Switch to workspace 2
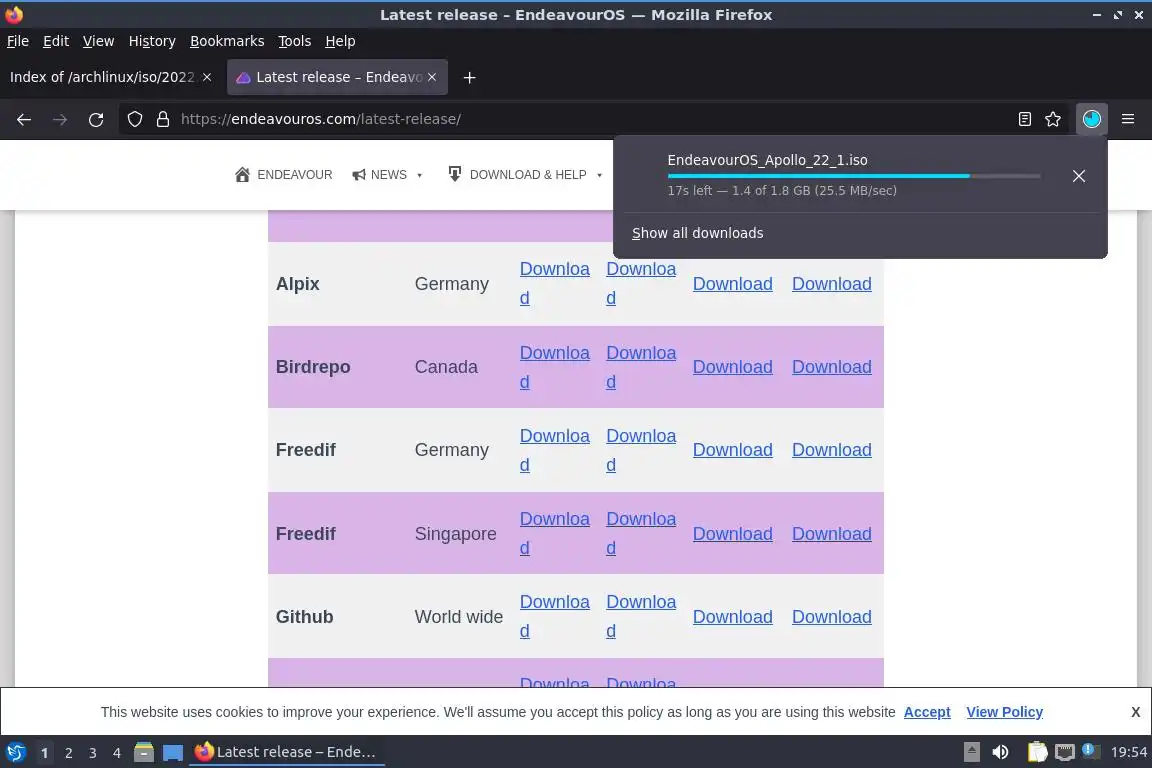The height and width of the screenshot is (768, 1152). [68, 753]
